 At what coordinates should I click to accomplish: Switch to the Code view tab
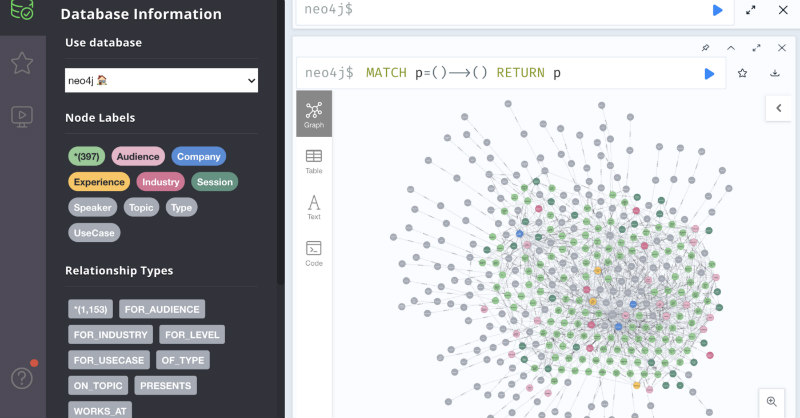314,254
